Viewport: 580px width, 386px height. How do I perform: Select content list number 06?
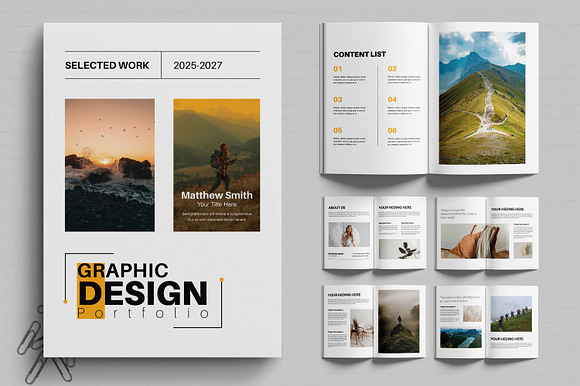[392, 130]
